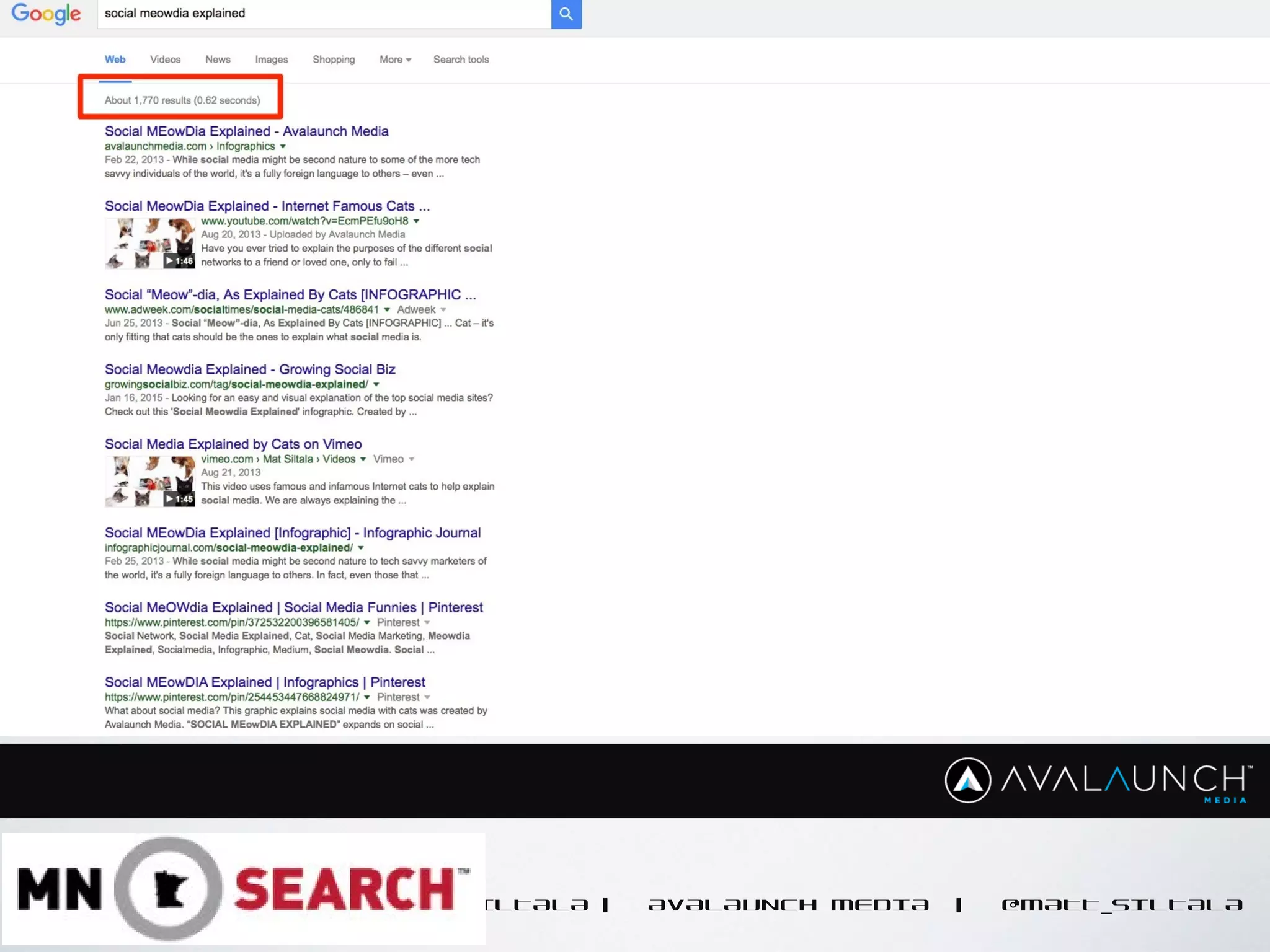Expand arrow next to pinterest.com/pin/254453447668824971 URL
This screenshot has height=952, width=1270.
(x=366, y=697)
